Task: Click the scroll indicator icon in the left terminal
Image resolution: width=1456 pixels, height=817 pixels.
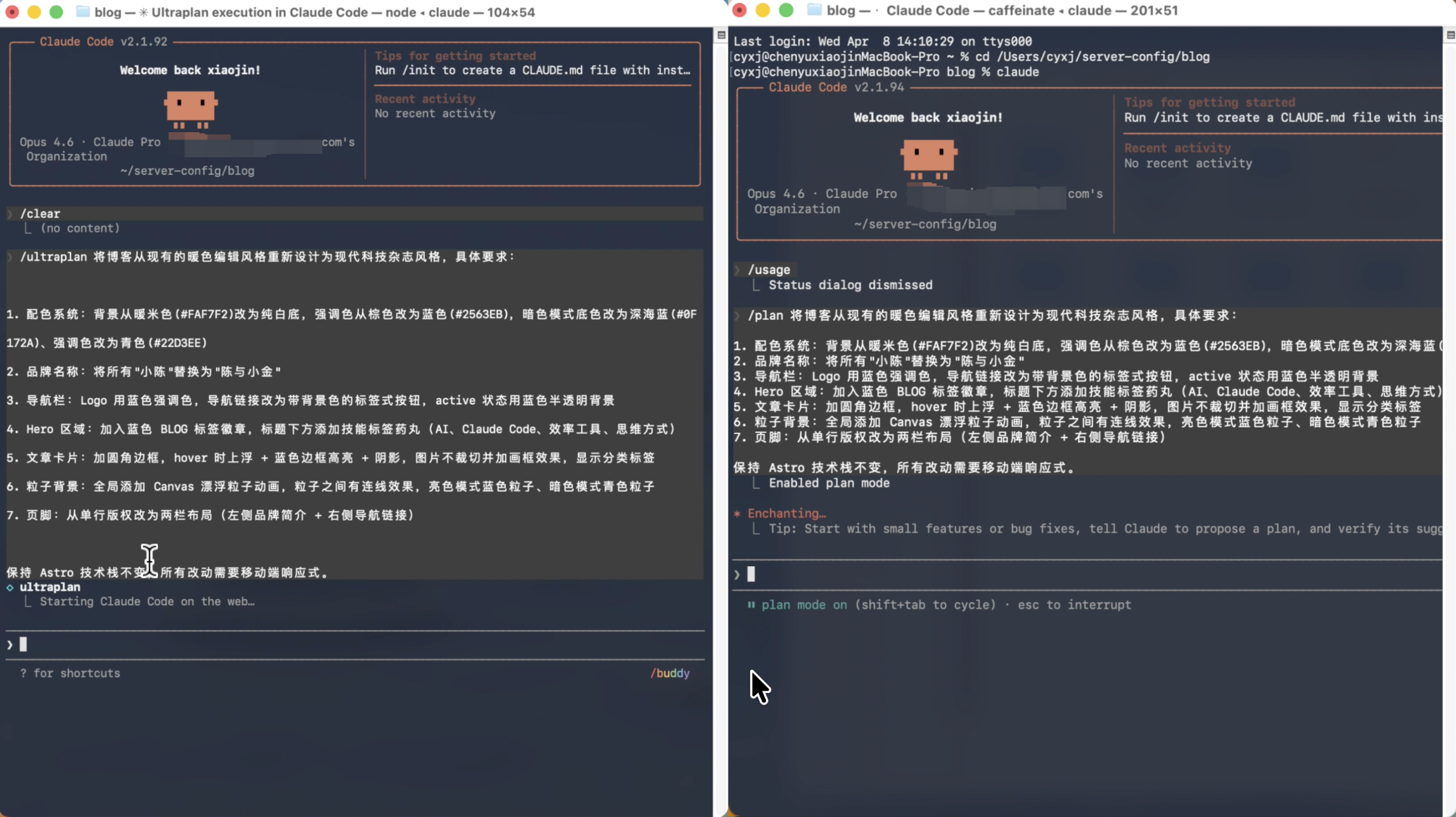Action: [x=721, y=35]
